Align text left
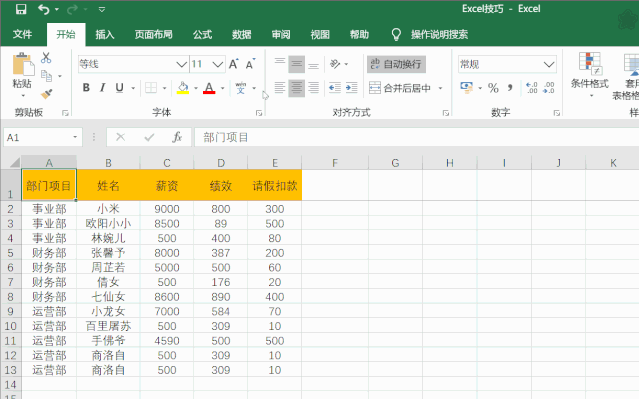 click(280, 88)
